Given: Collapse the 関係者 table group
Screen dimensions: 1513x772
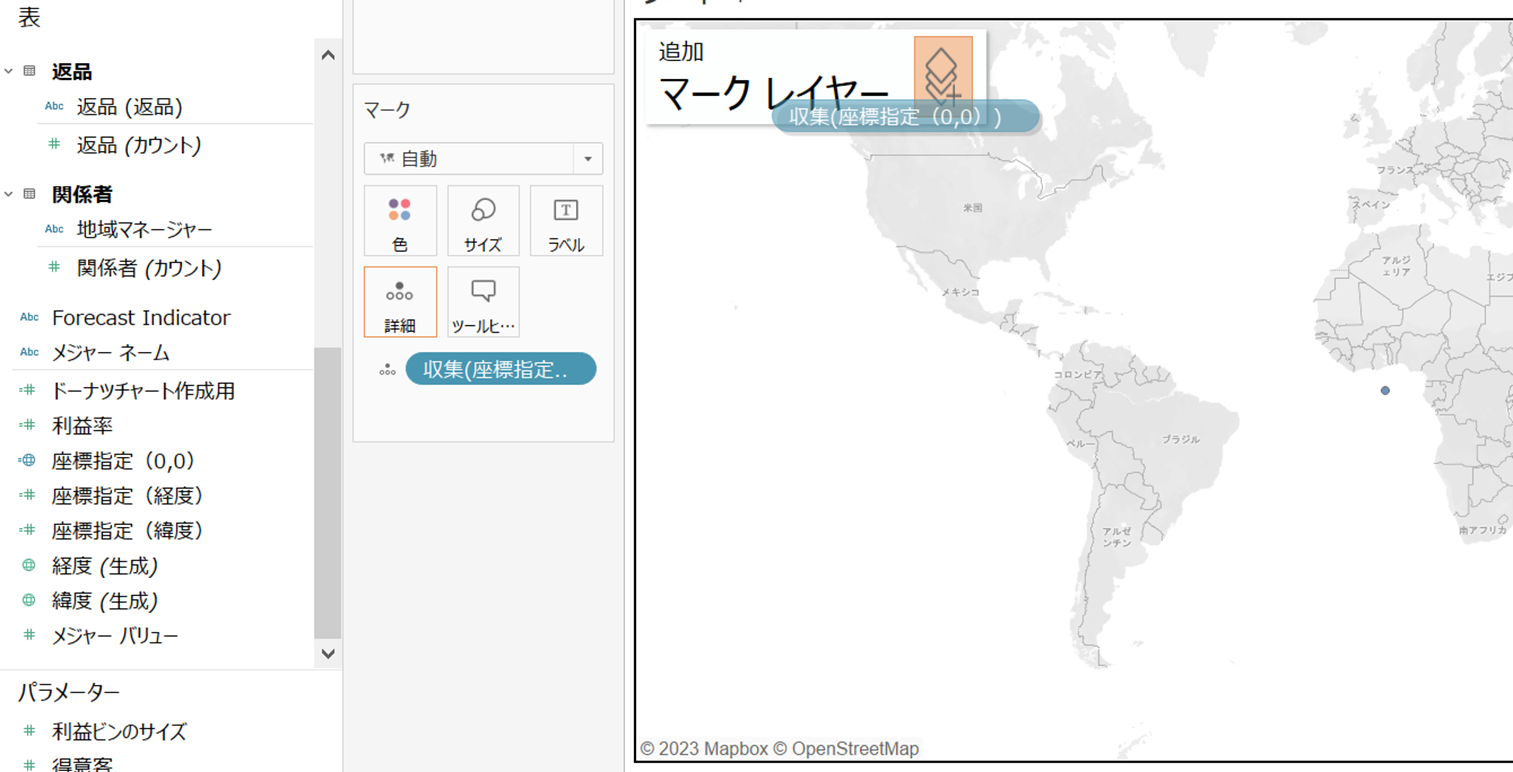Looking at the screenshot, I should pyautogui.click(x=8, y=194).
